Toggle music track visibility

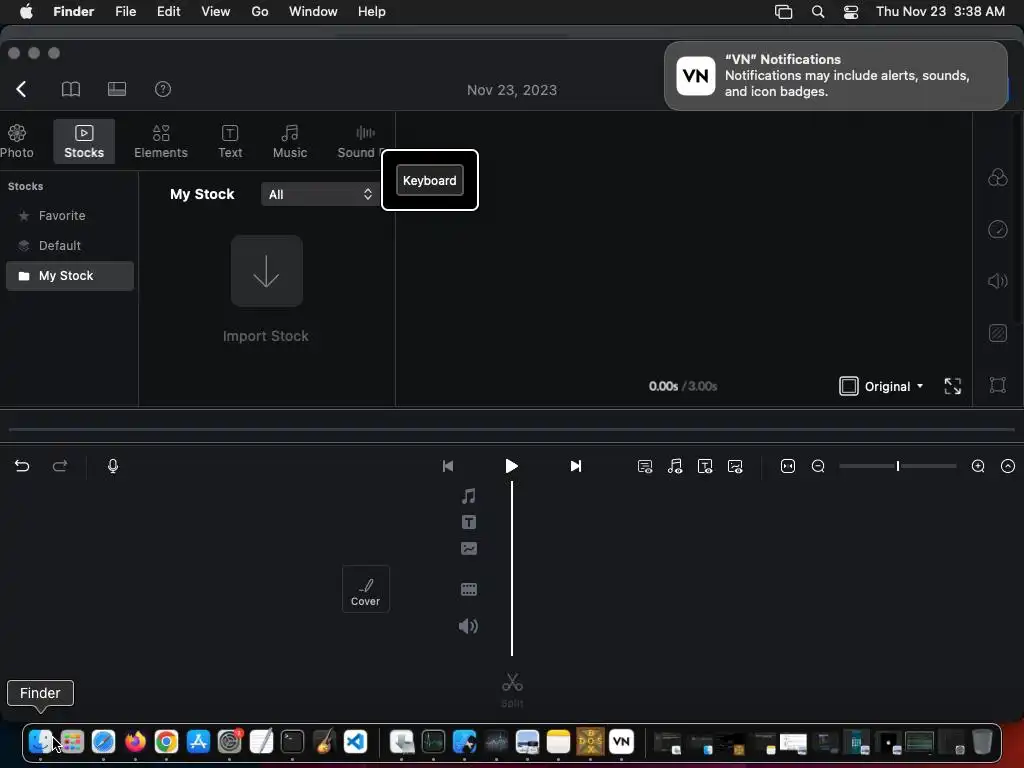pyautogui.click(x=675, y=466)
